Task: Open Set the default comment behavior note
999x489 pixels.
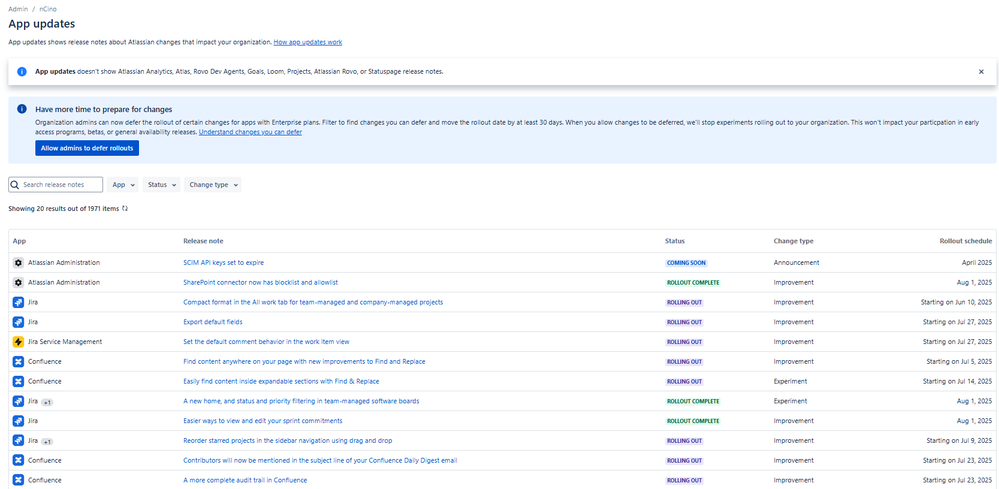Action: coord(266,341)
